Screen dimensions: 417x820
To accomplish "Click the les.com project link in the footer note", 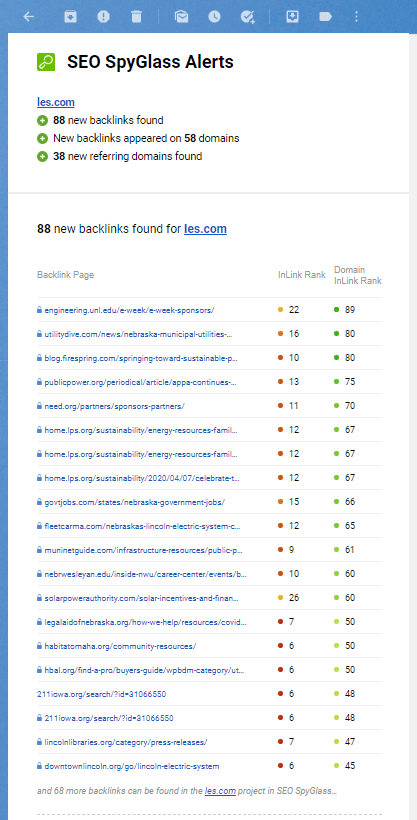I will click(x=220, y=791).
